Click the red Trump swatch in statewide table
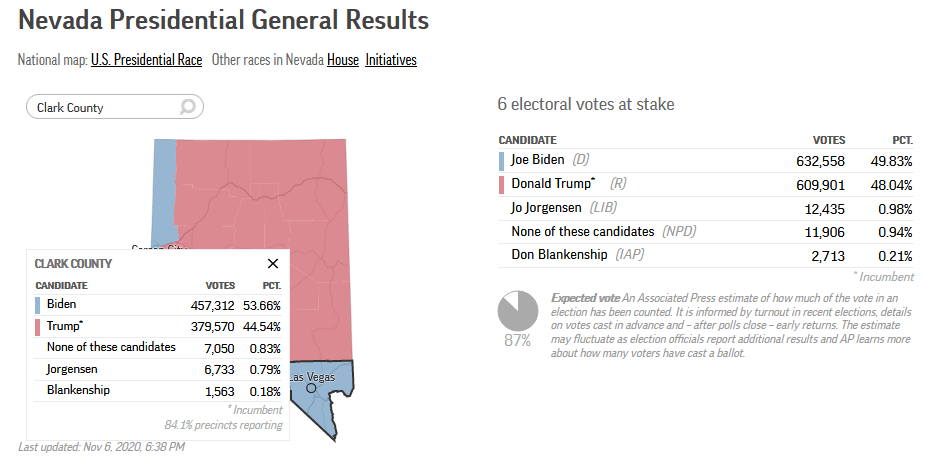 point(502,185)
